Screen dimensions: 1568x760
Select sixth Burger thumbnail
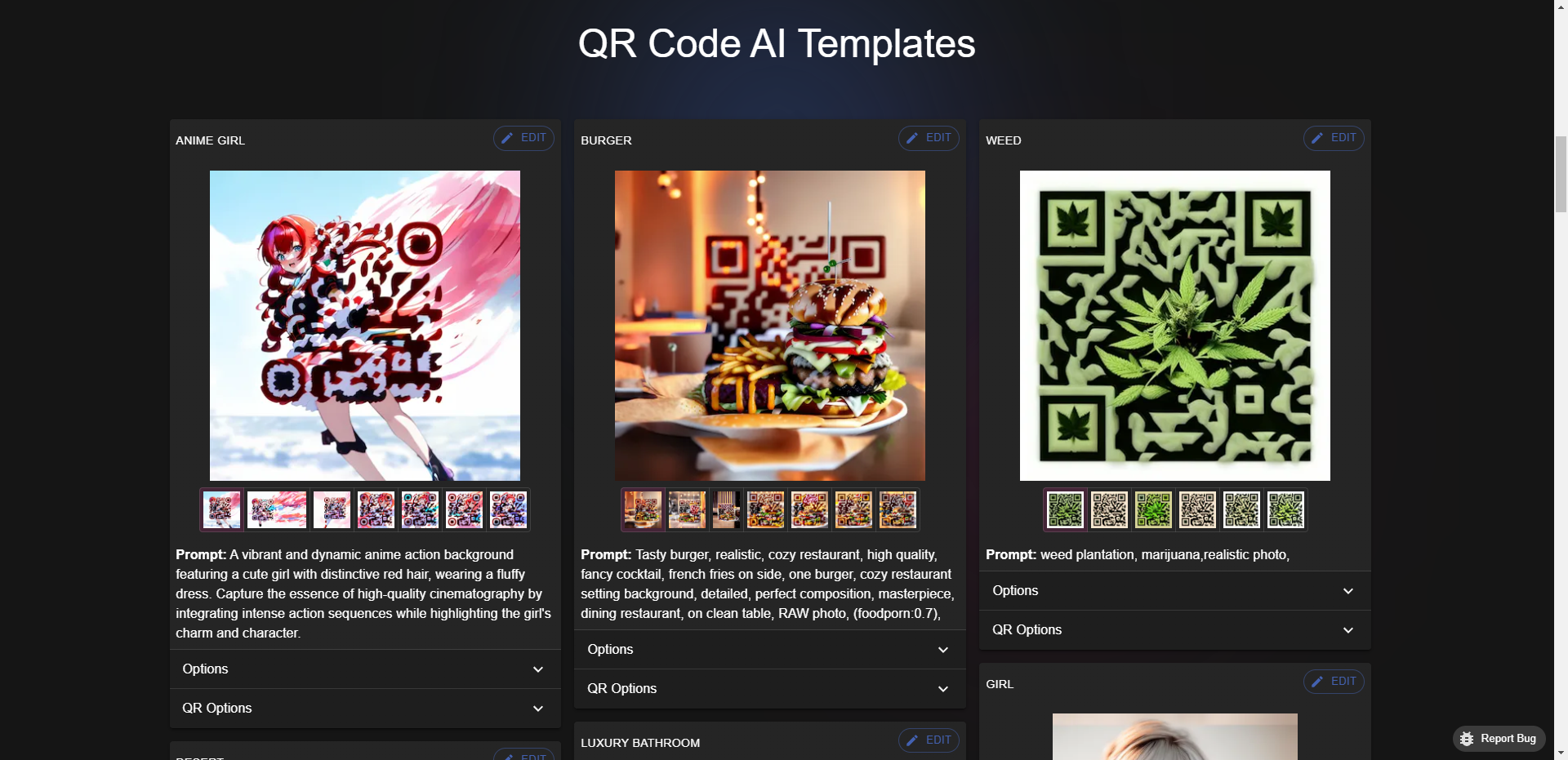pos(853,510)
